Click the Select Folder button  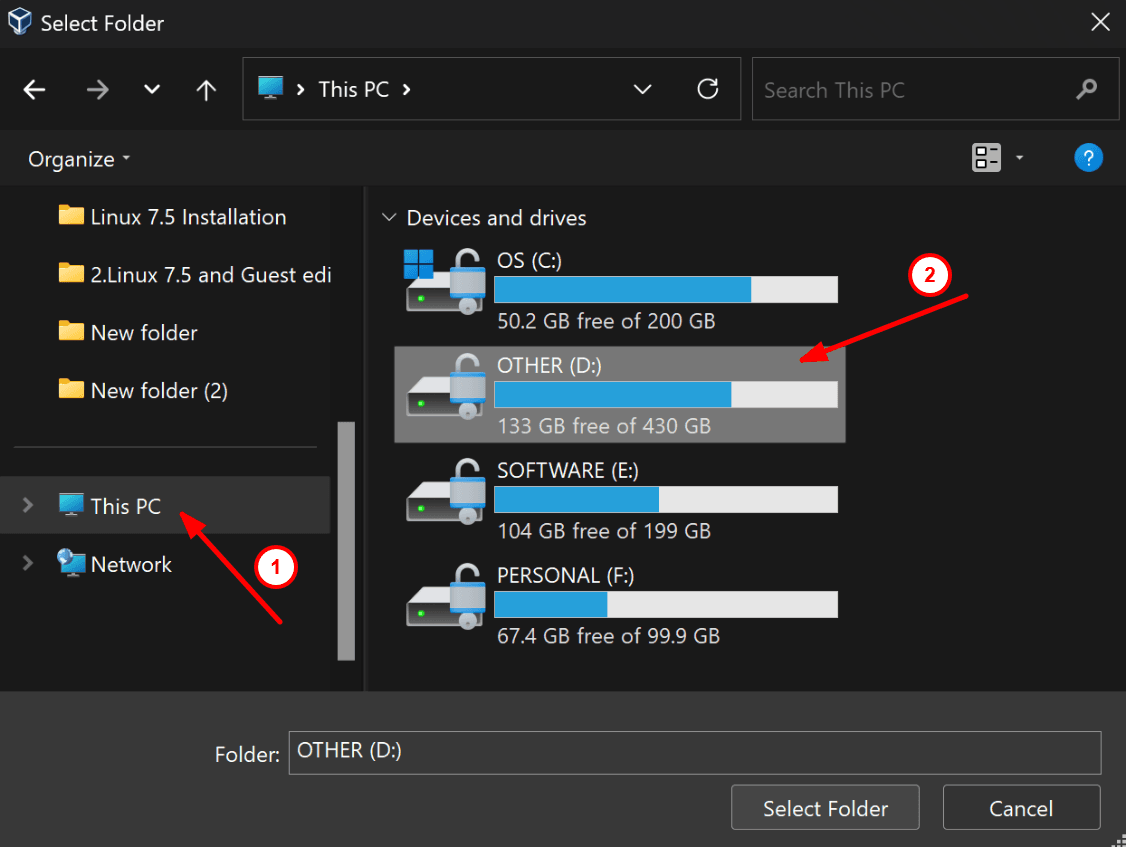(825, 807)
